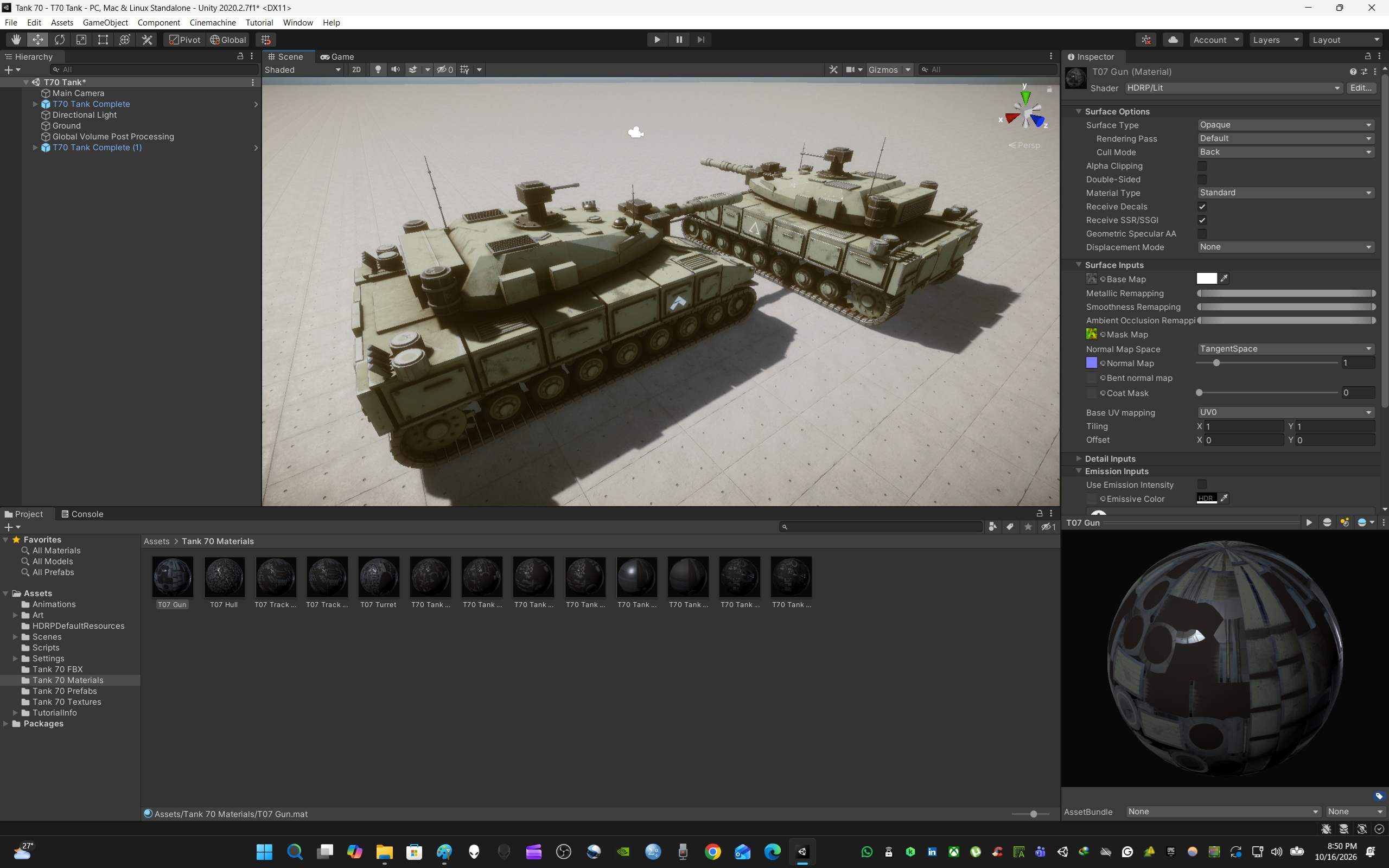Lock the Hierarchy panel
Viewport: 1389px width, 868px height.
tap(240, 56)
